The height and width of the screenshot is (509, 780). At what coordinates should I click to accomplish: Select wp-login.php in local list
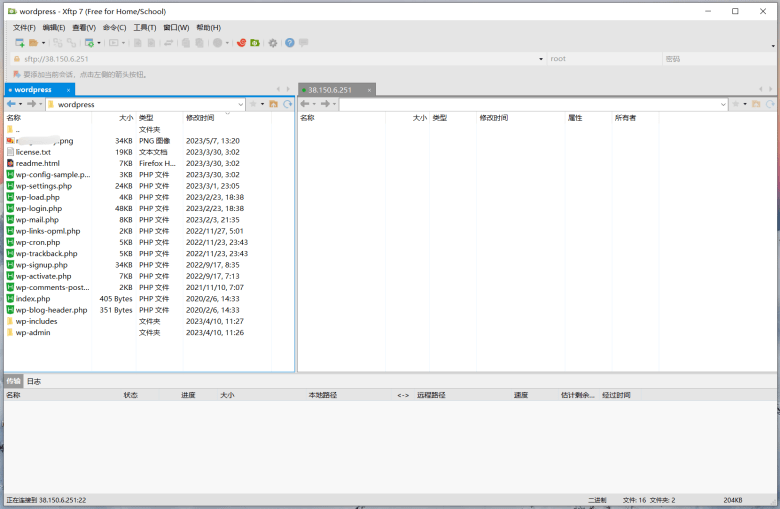click(x=39, y=208)
